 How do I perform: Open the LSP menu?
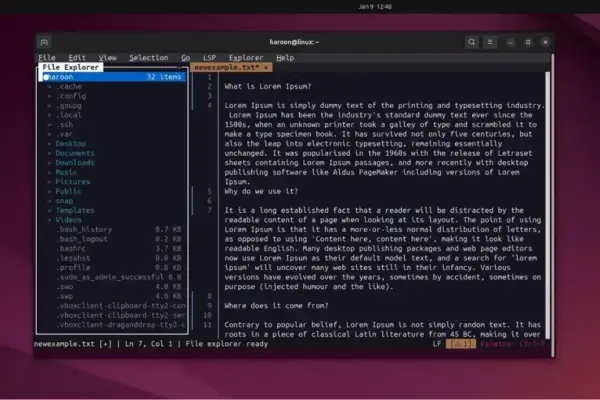(209, 58)
